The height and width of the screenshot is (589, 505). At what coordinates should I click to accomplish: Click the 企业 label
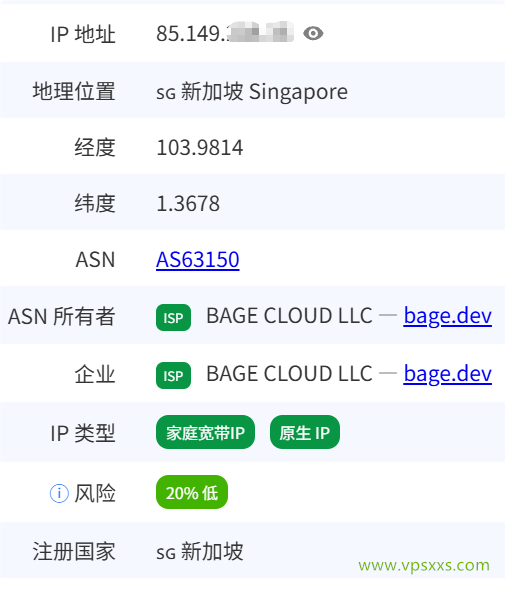click(95, 375)
